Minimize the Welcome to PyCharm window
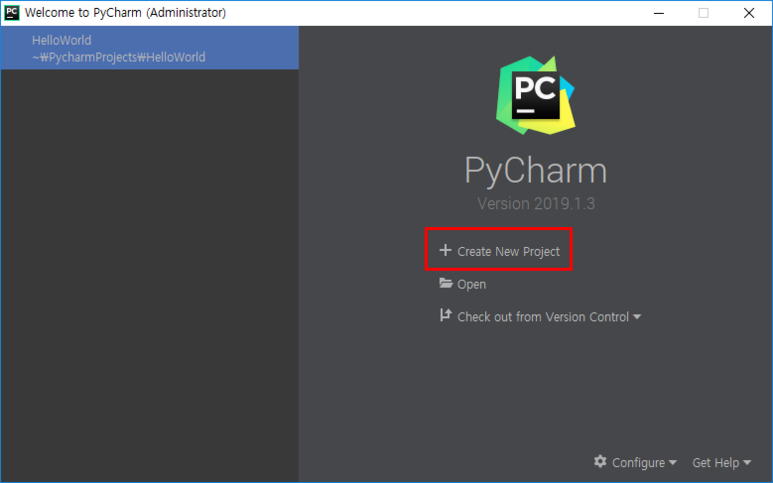The image size is (773, 483). pyautogui.click(x=659, y=13)
